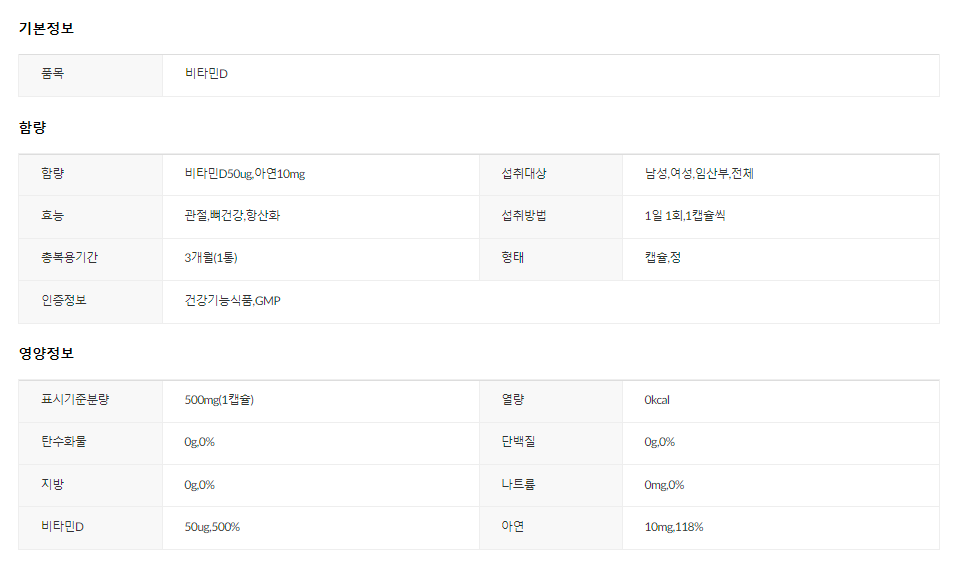Click the 기본정보 section heading
This screenshot has height=575, width=956.
(46, 28)
